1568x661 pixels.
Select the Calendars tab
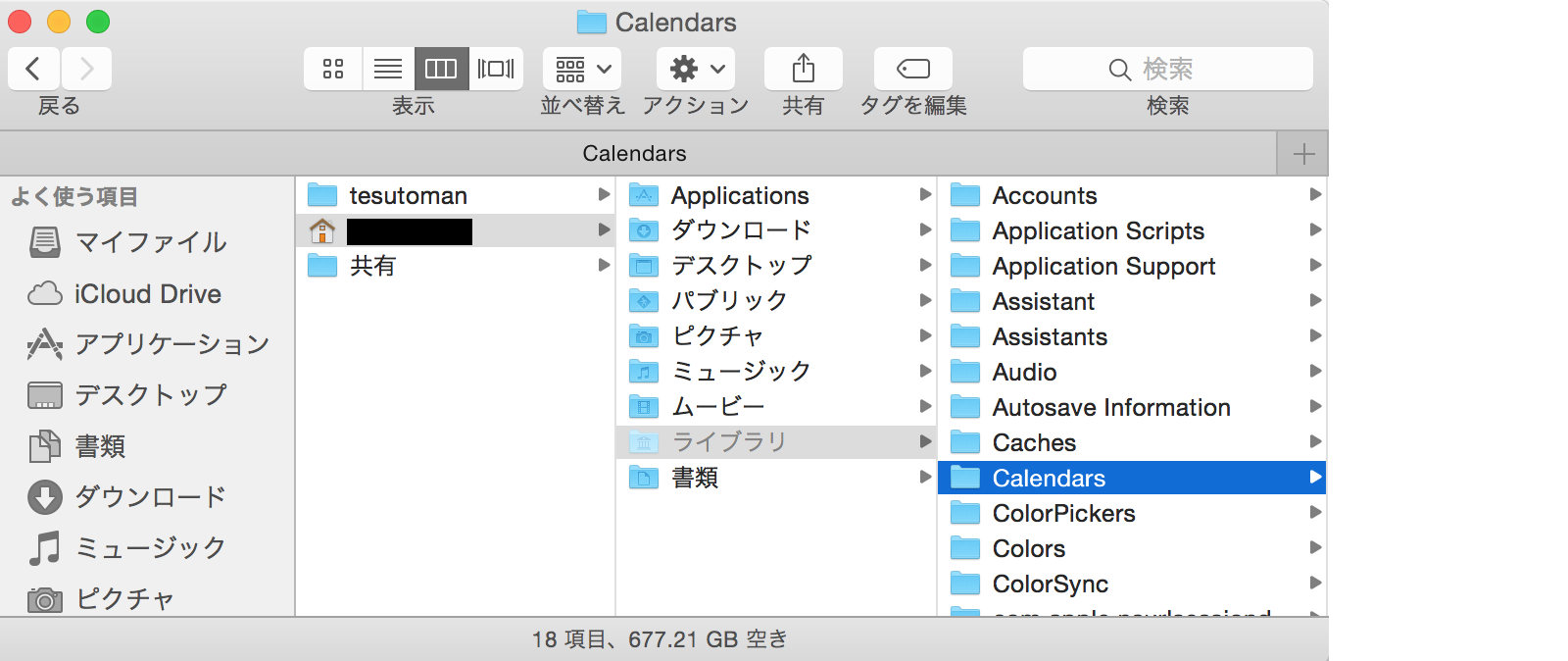(634, 154)
